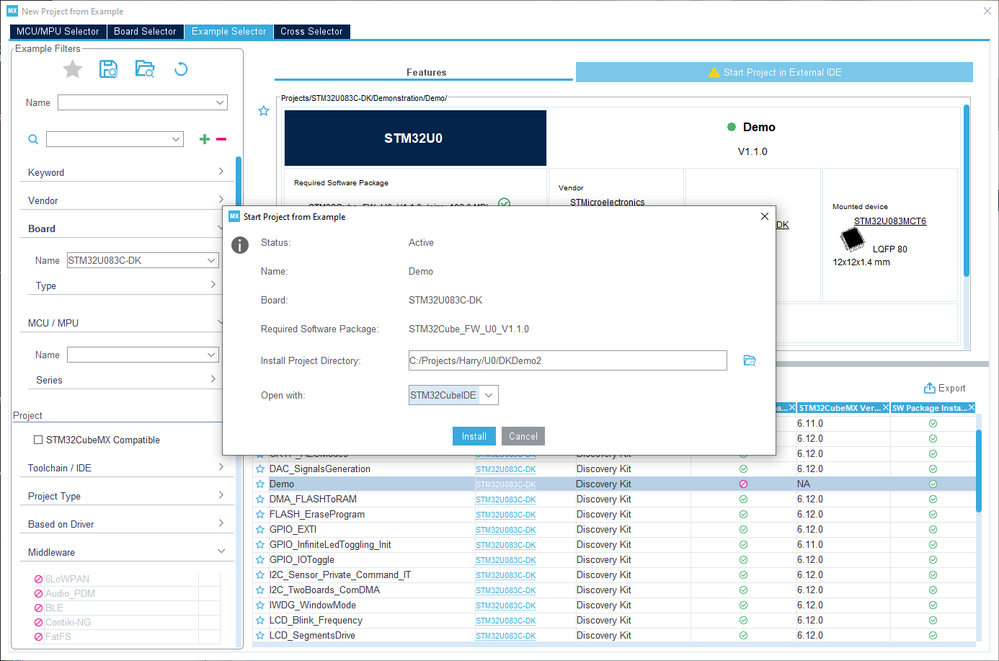The height and width of the screenshot is (661, 999).
Task: Favorite the LCD_SegmentsDrive example star
Action: pyautogui.click(x=260, y=636)
